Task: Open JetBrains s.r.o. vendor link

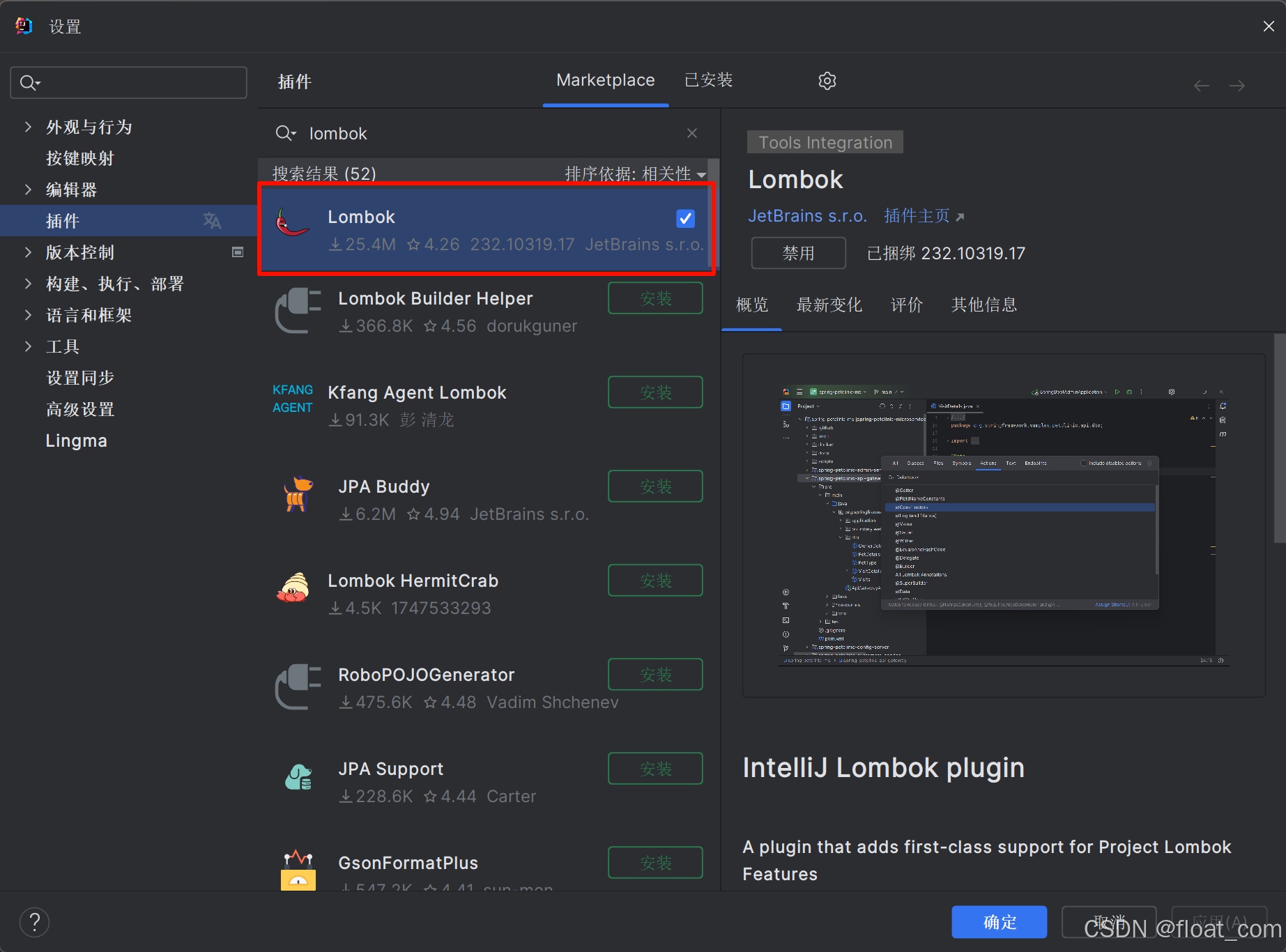Action: point(807,216)
